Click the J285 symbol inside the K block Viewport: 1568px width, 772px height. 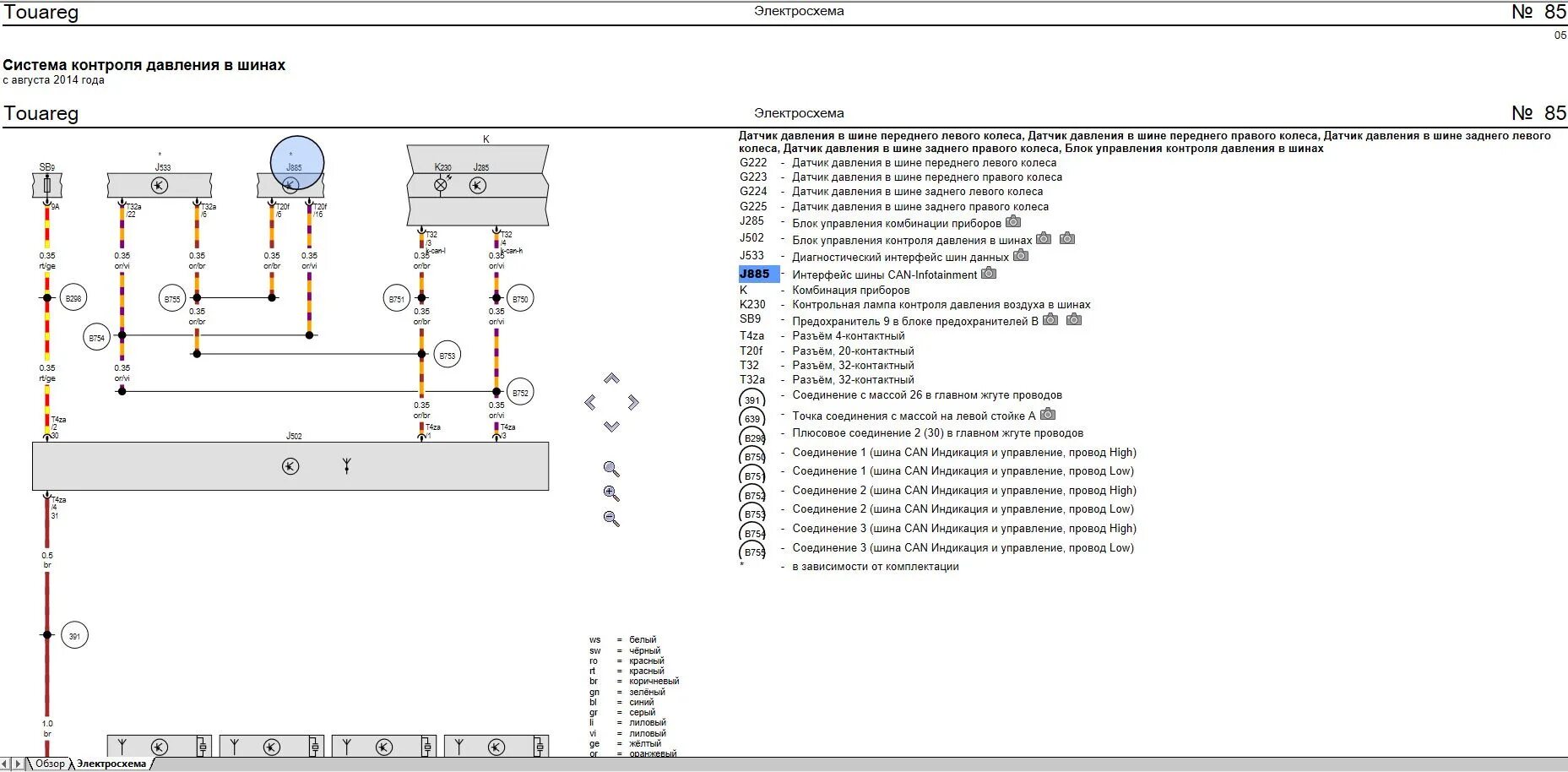click(478, 185)
